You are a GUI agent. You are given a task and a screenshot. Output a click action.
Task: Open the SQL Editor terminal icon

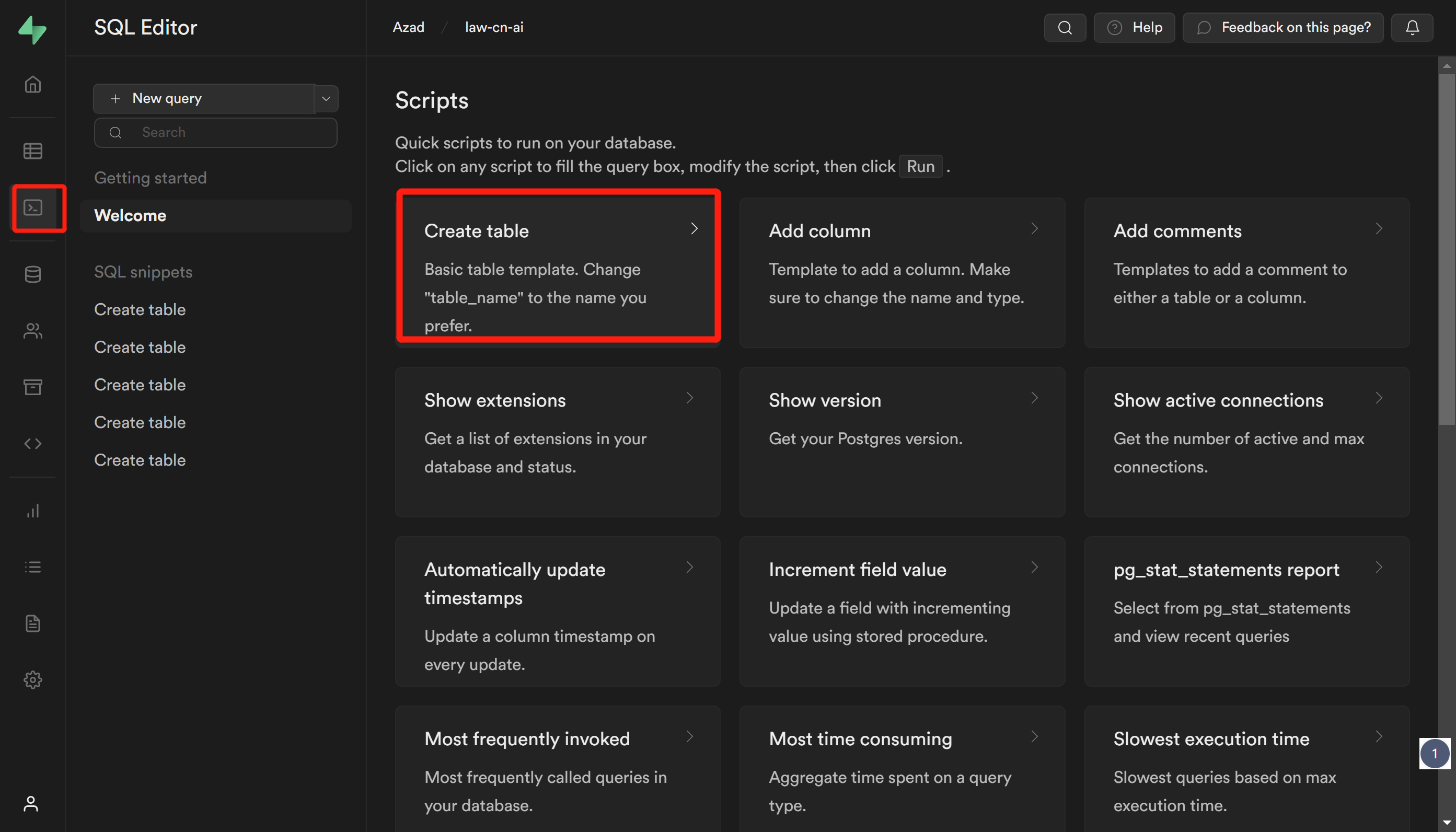tap(32, 207)
